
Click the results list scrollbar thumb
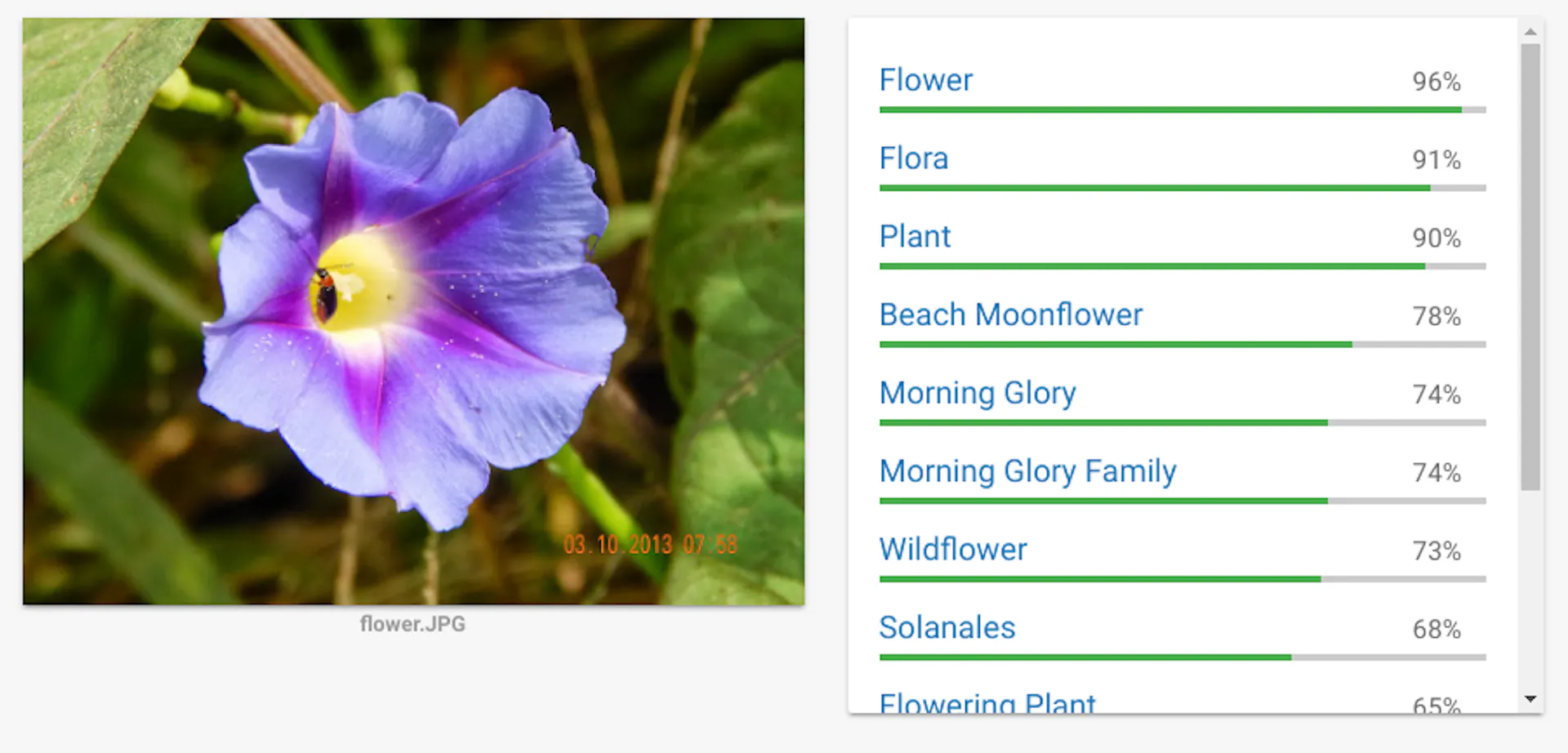click(1530, 267)
